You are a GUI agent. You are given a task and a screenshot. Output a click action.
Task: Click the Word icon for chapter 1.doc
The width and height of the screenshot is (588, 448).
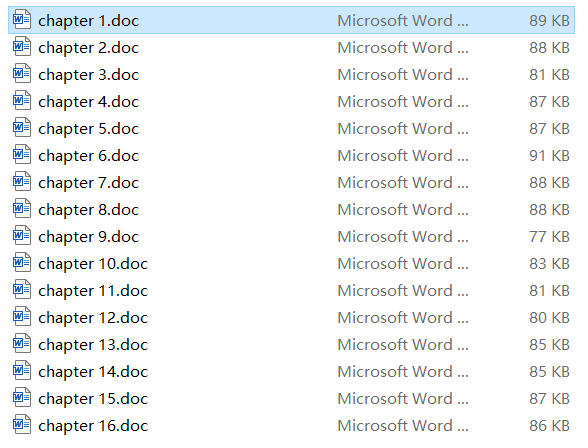click(x=22, y=19)
